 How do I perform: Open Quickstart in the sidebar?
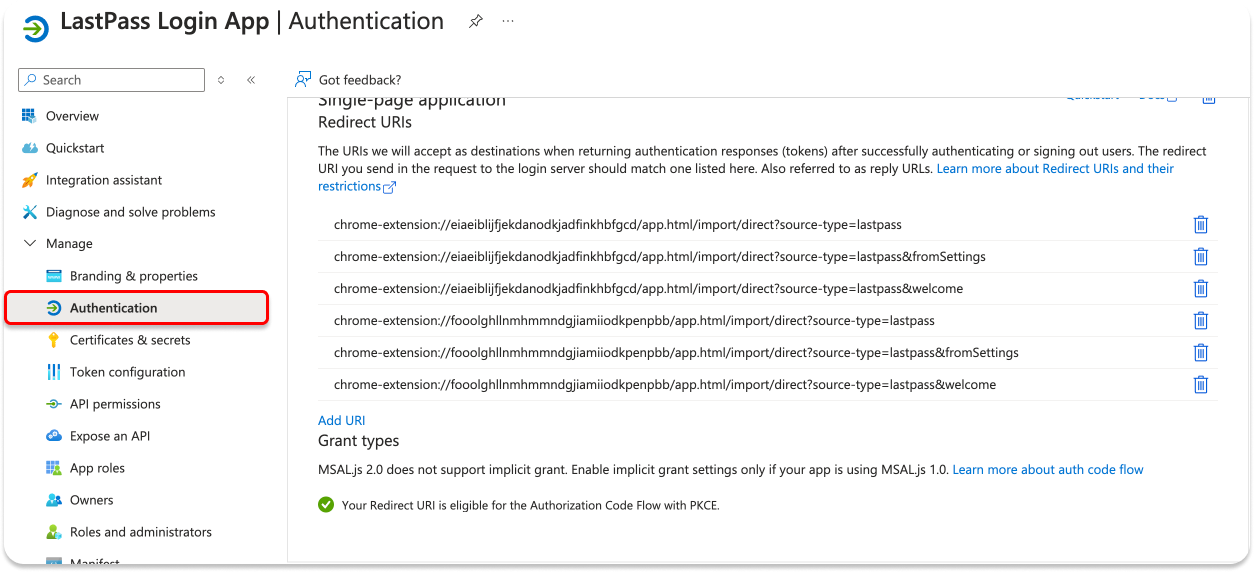point(75,148)
